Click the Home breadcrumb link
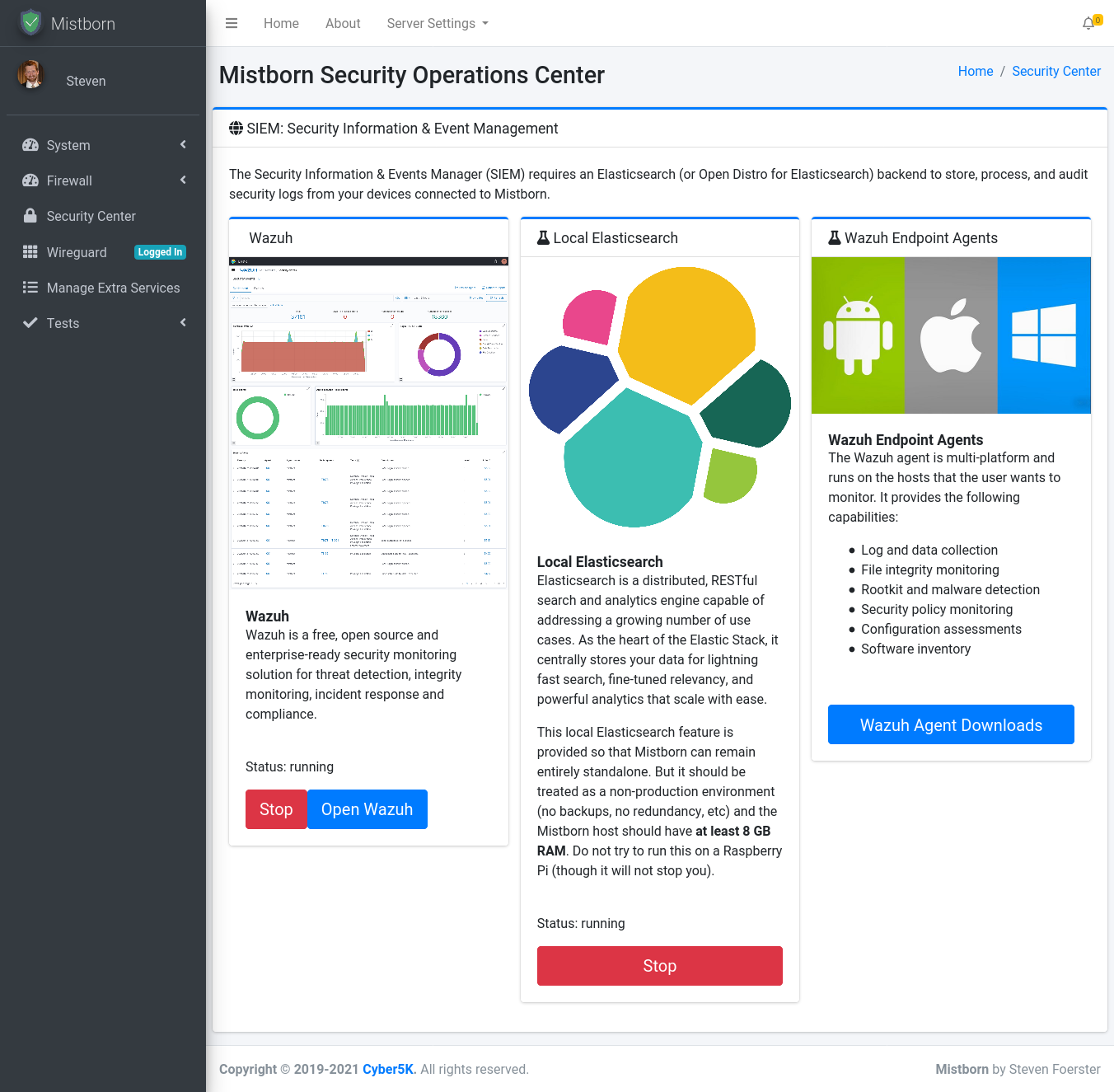Viewport: 1114px width, 1092px height. tap(976, 71)
